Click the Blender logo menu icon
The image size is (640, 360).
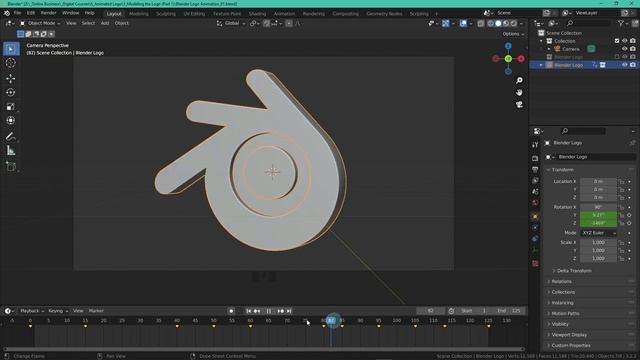click(7, 13)
